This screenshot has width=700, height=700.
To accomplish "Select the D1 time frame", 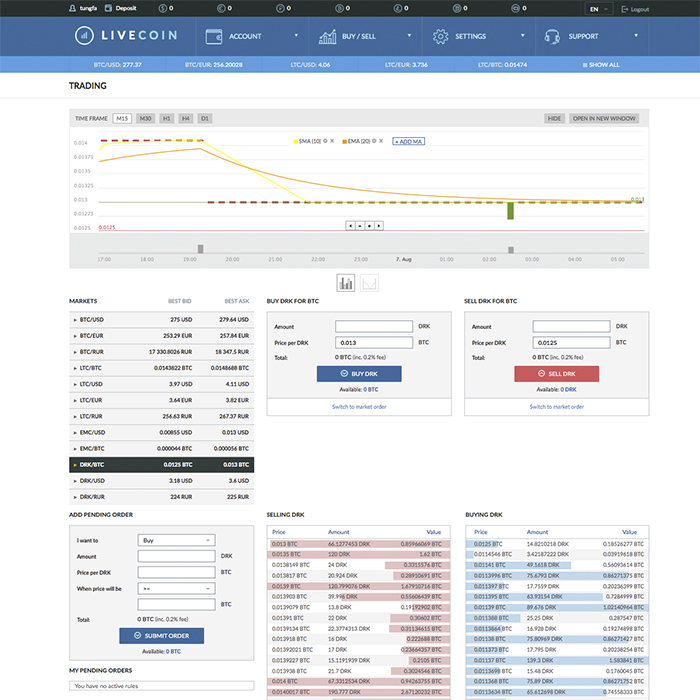I will coord(205,118).
